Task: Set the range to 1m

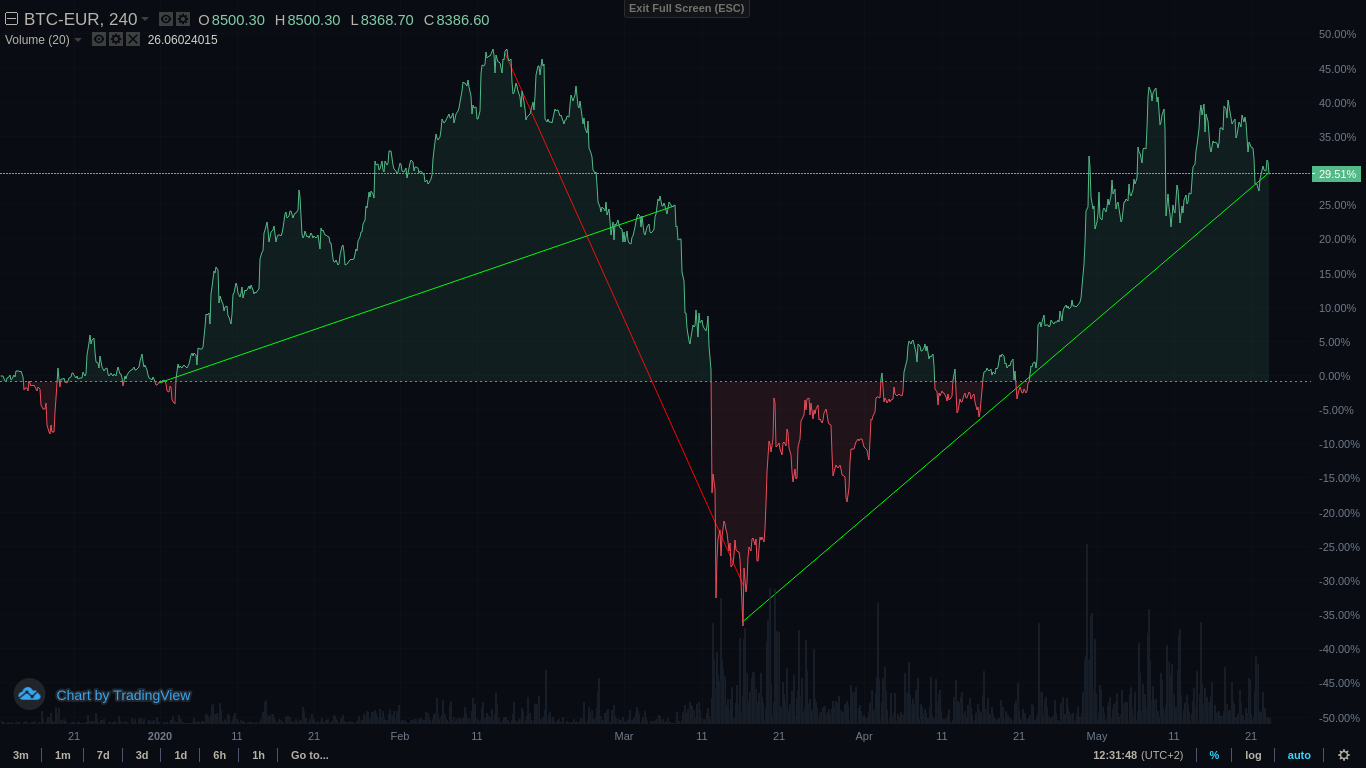Action: [63, 755]
